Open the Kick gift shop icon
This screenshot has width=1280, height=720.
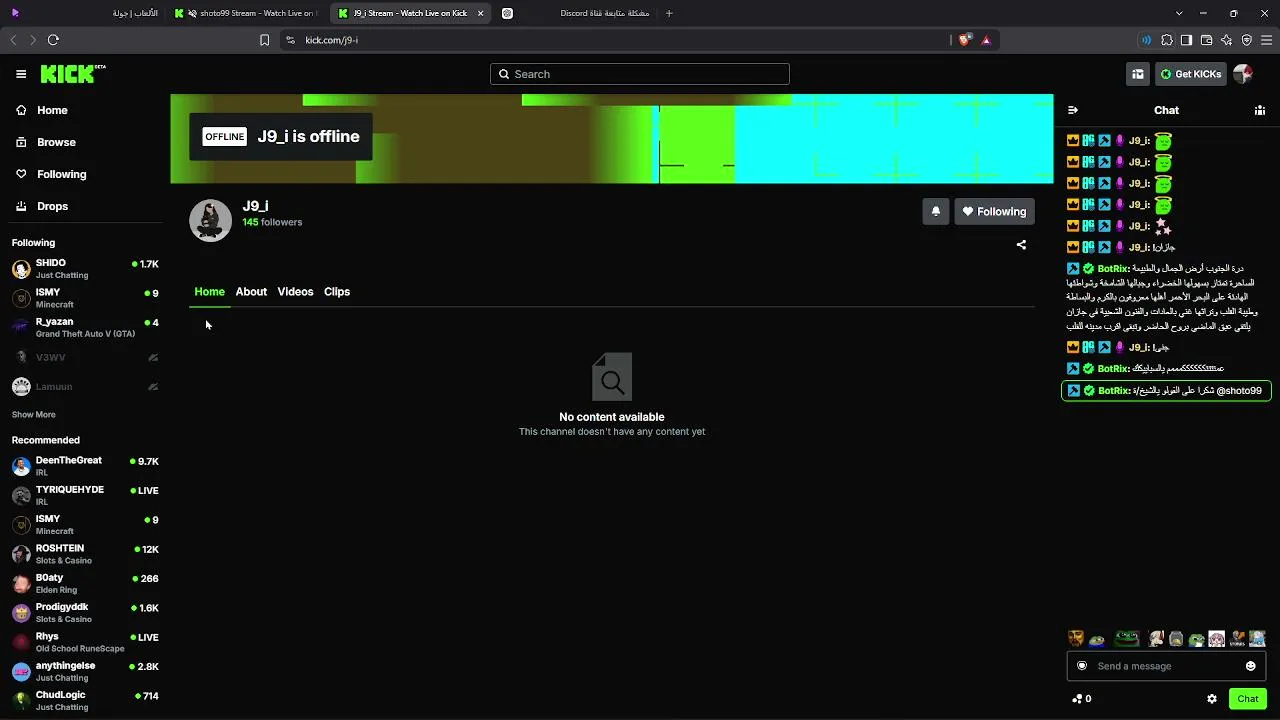click(1138, 74)
